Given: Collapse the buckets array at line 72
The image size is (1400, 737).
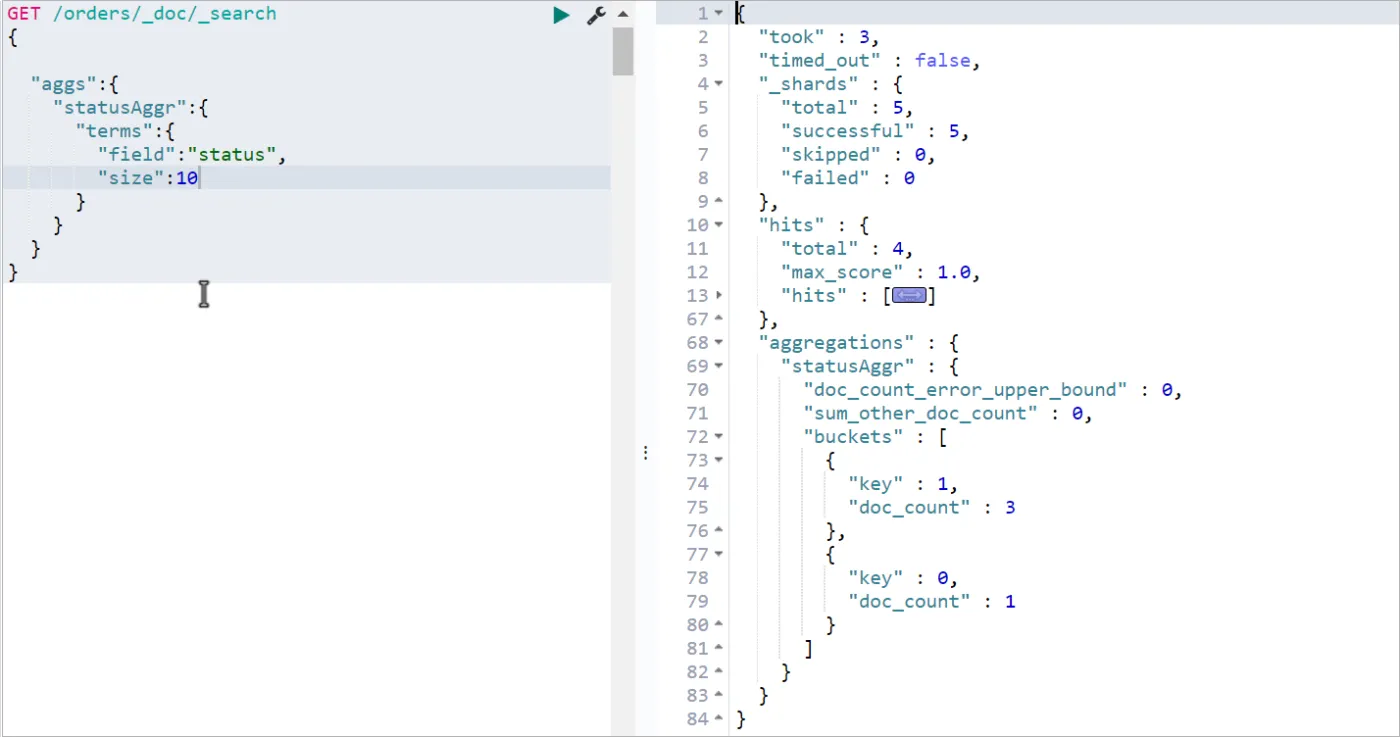Looking at the screenshot, I should tap(718, 437).
